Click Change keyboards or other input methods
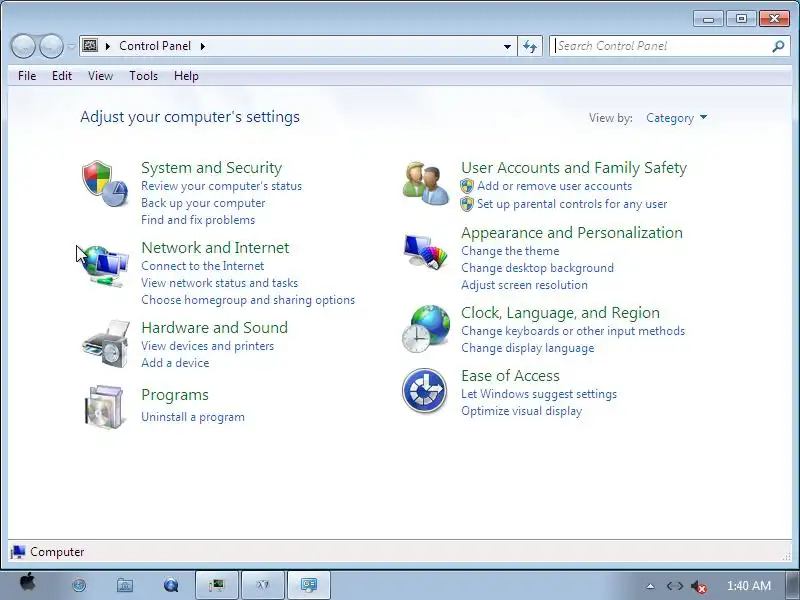Image resolution: width=800 pixels, height=600 pixels. pos(573,331)
